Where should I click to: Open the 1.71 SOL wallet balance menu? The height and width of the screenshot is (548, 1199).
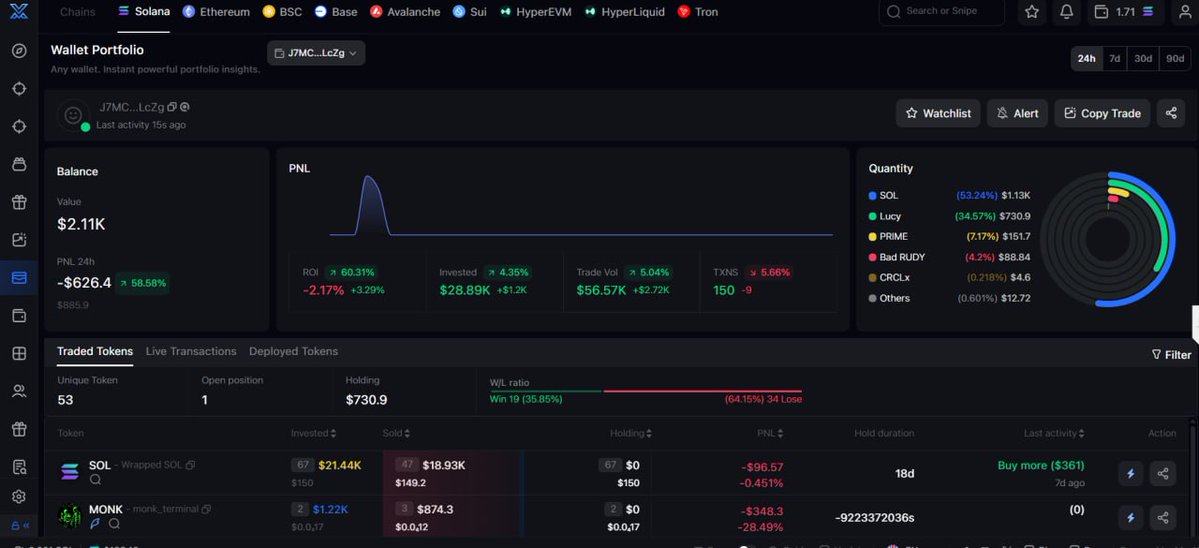point(1124,12)
